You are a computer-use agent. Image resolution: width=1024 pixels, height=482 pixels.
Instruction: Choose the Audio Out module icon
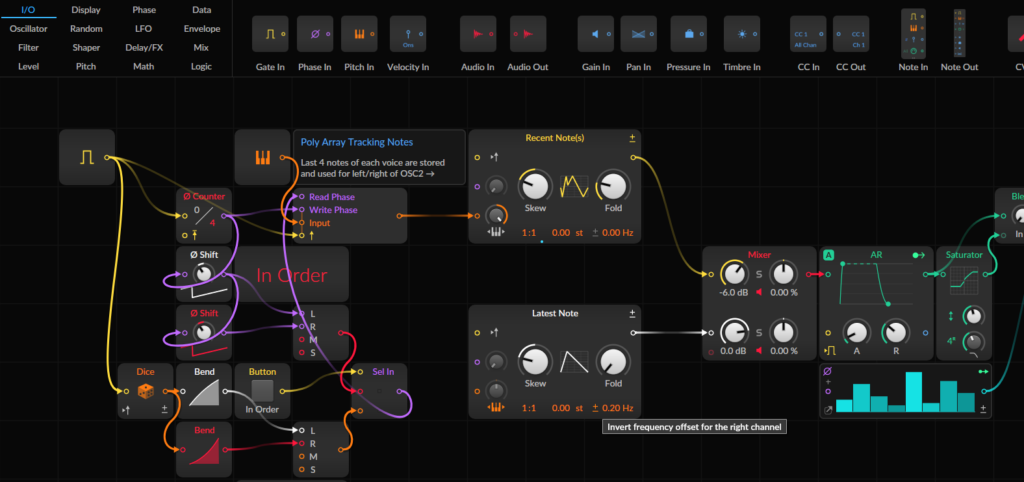click(x=528, y=34)
